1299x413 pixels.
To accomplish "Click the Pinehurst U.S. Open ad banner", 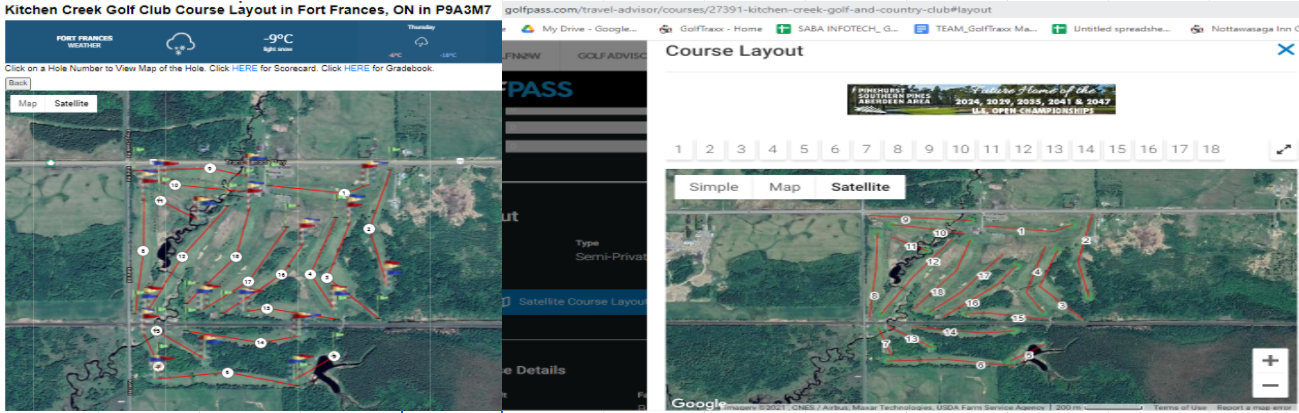I will tap(980, 99).
